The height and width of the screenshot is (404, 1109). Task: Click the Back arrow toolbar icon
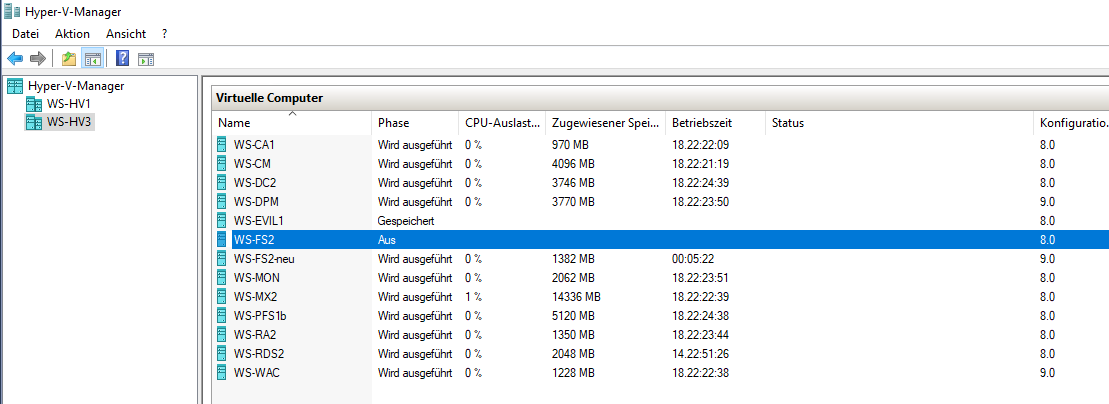[15, 59]
